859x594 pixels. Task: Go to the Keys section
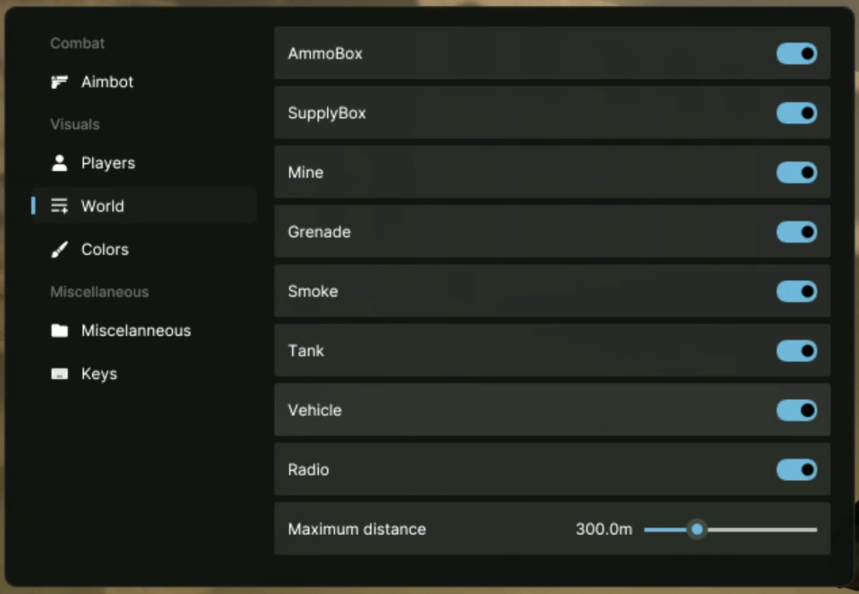(99, 374)
